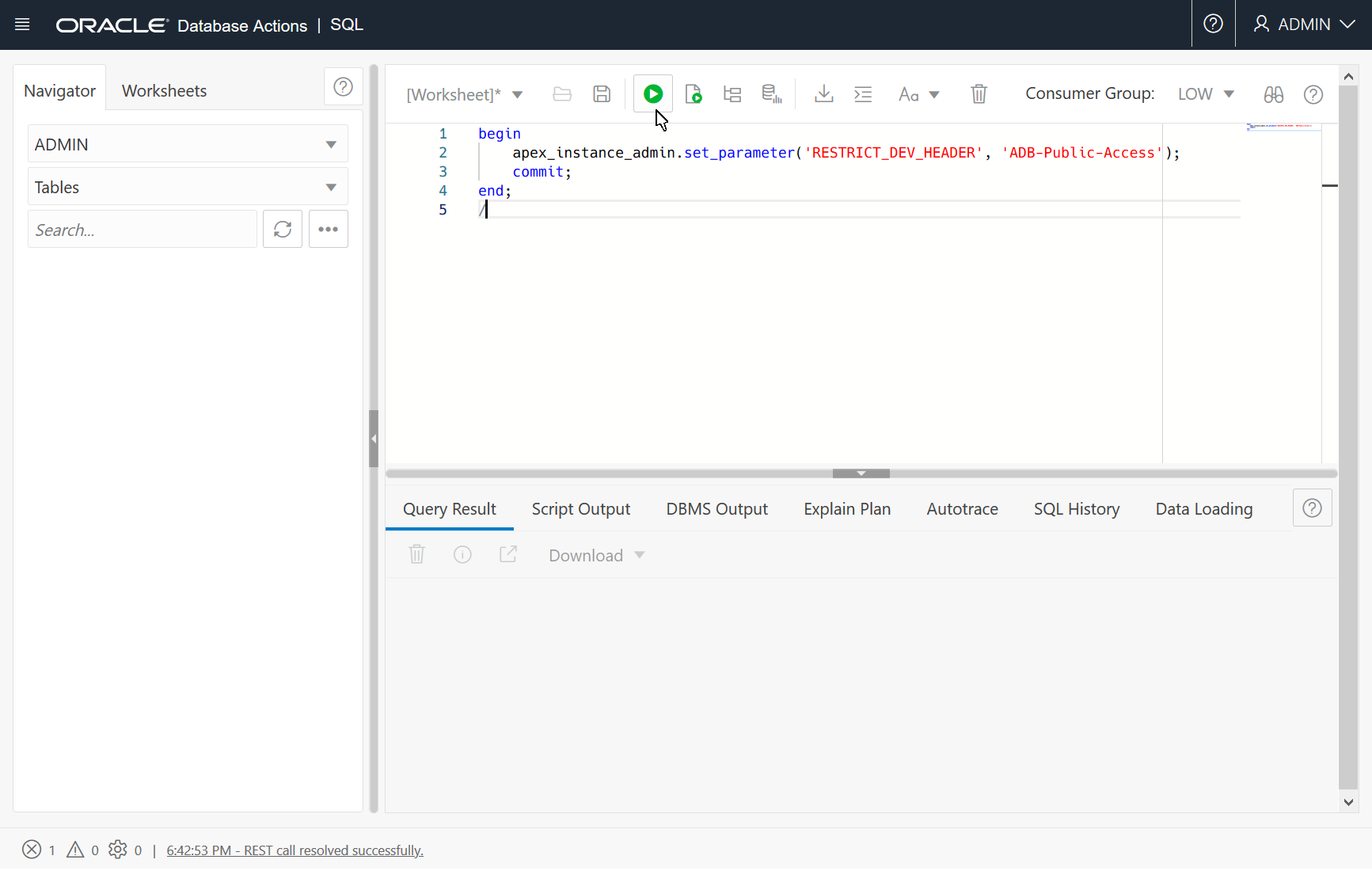Open the Explain Plan toolbar icon

coord(732,93)
